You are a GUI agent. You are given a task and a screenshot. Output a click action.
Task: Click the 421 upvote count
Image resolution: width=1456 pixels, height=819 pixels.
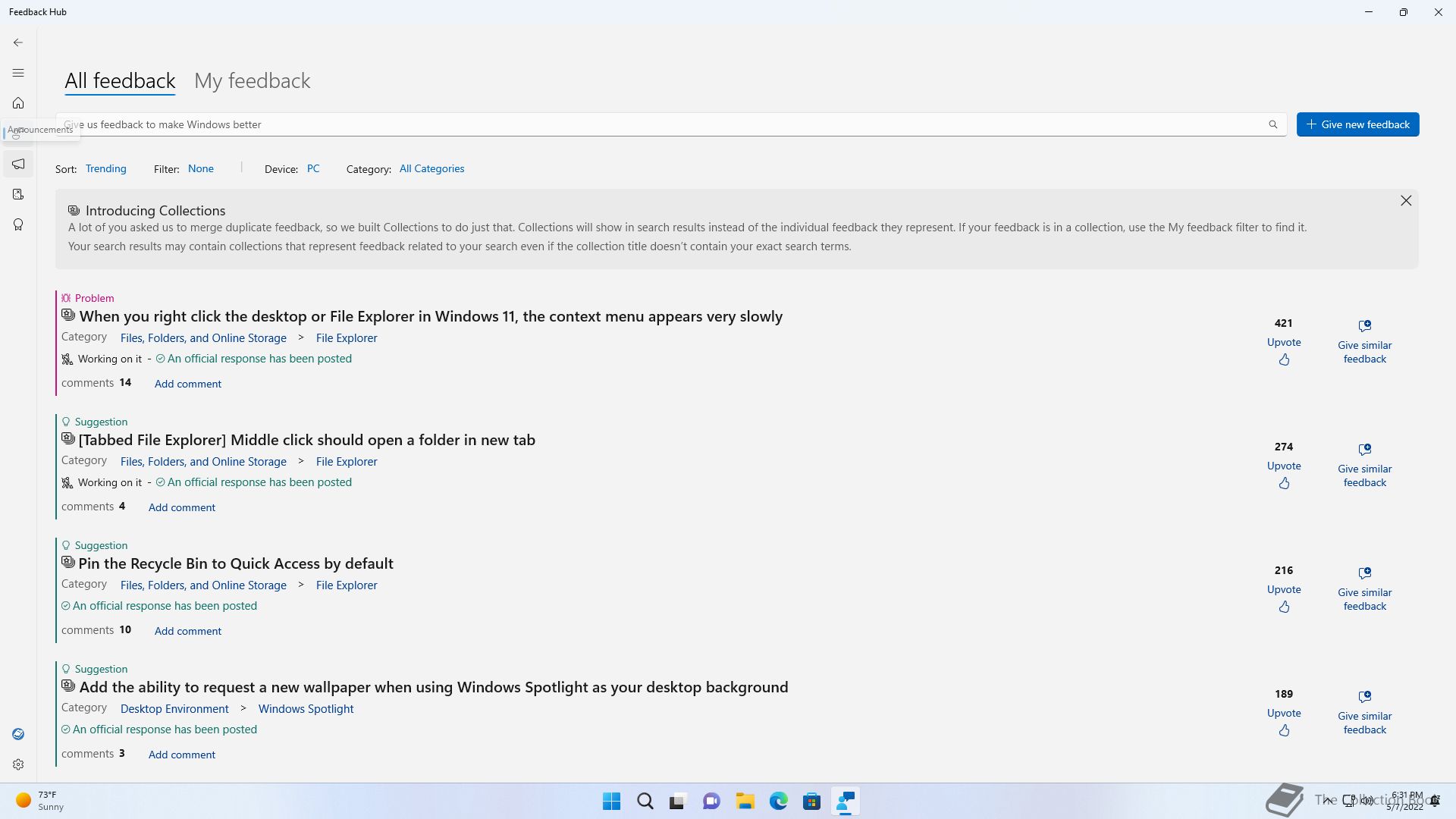pyautogui.click(x=1284, y=323)
